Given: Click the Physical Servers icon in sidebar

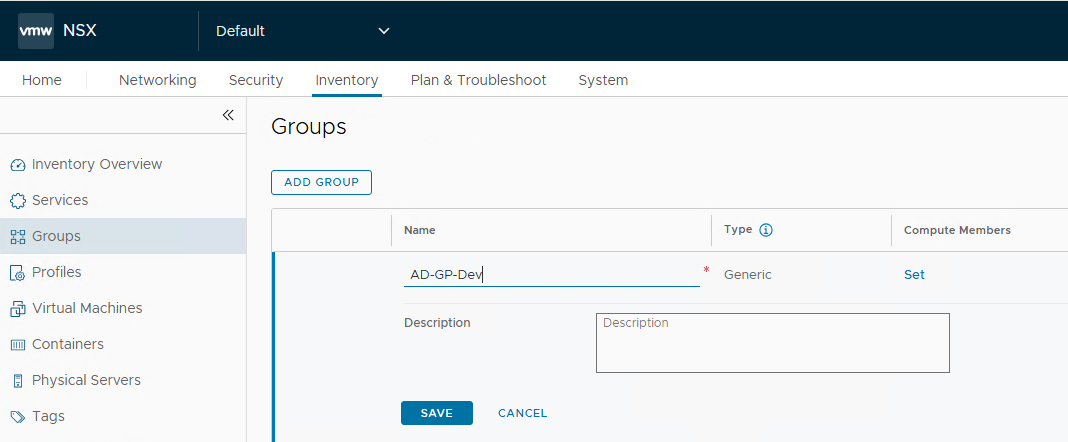Looking at the screenshot, I should pyautogui.click(x=17, y=381).
